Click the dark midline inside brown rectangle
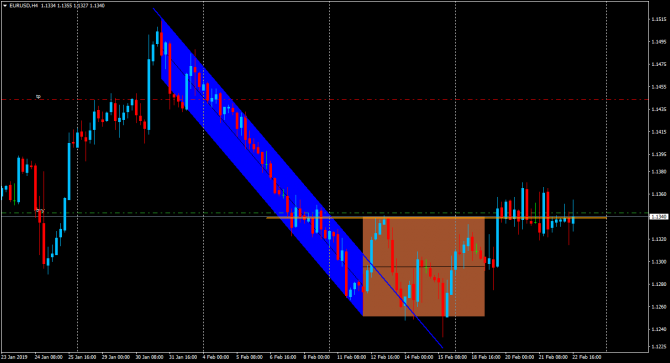This screenshot has width=670, height=363. (x=423, y=267)
